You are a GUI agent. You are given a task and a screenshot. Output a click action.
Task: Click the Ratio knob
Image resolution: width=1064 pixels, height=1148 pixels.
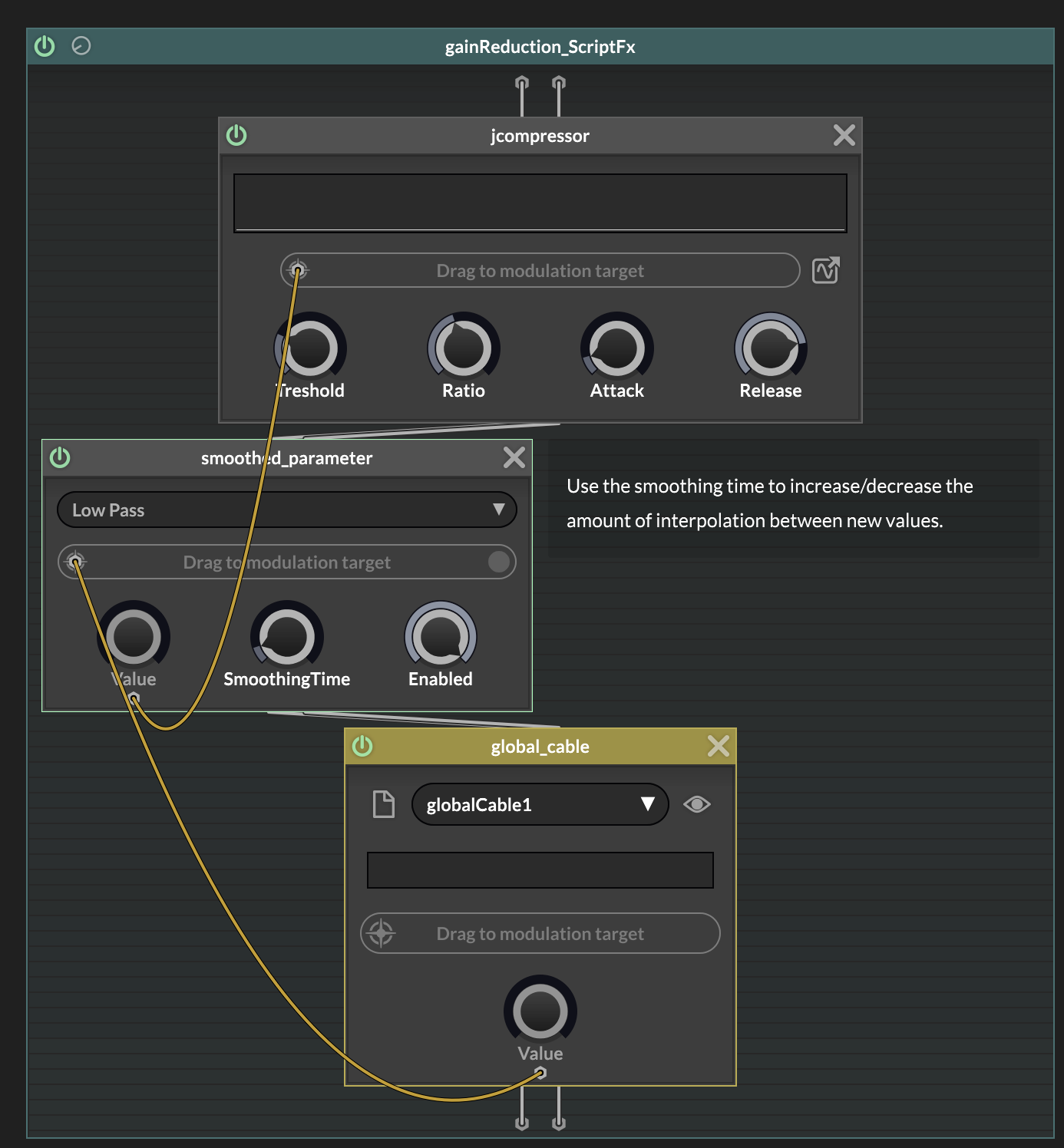click(464, 348)
